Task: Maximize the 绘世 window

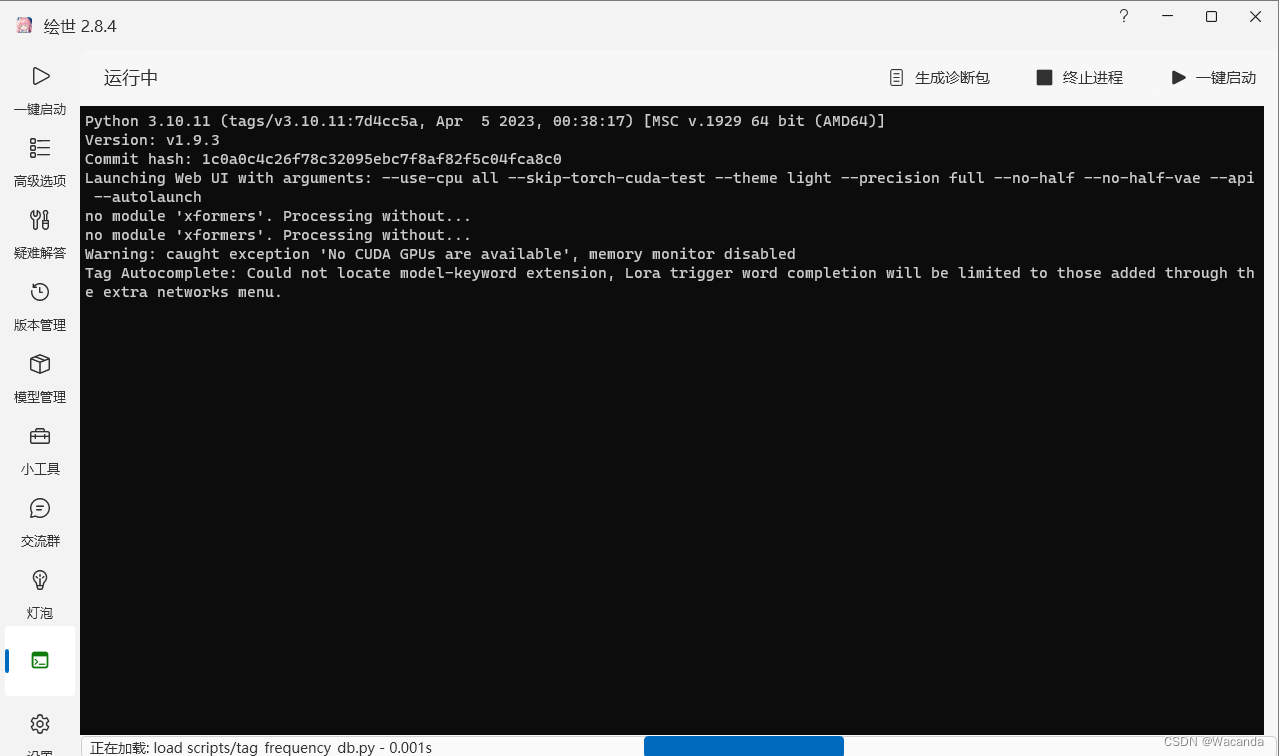Action: point(1211,17)
